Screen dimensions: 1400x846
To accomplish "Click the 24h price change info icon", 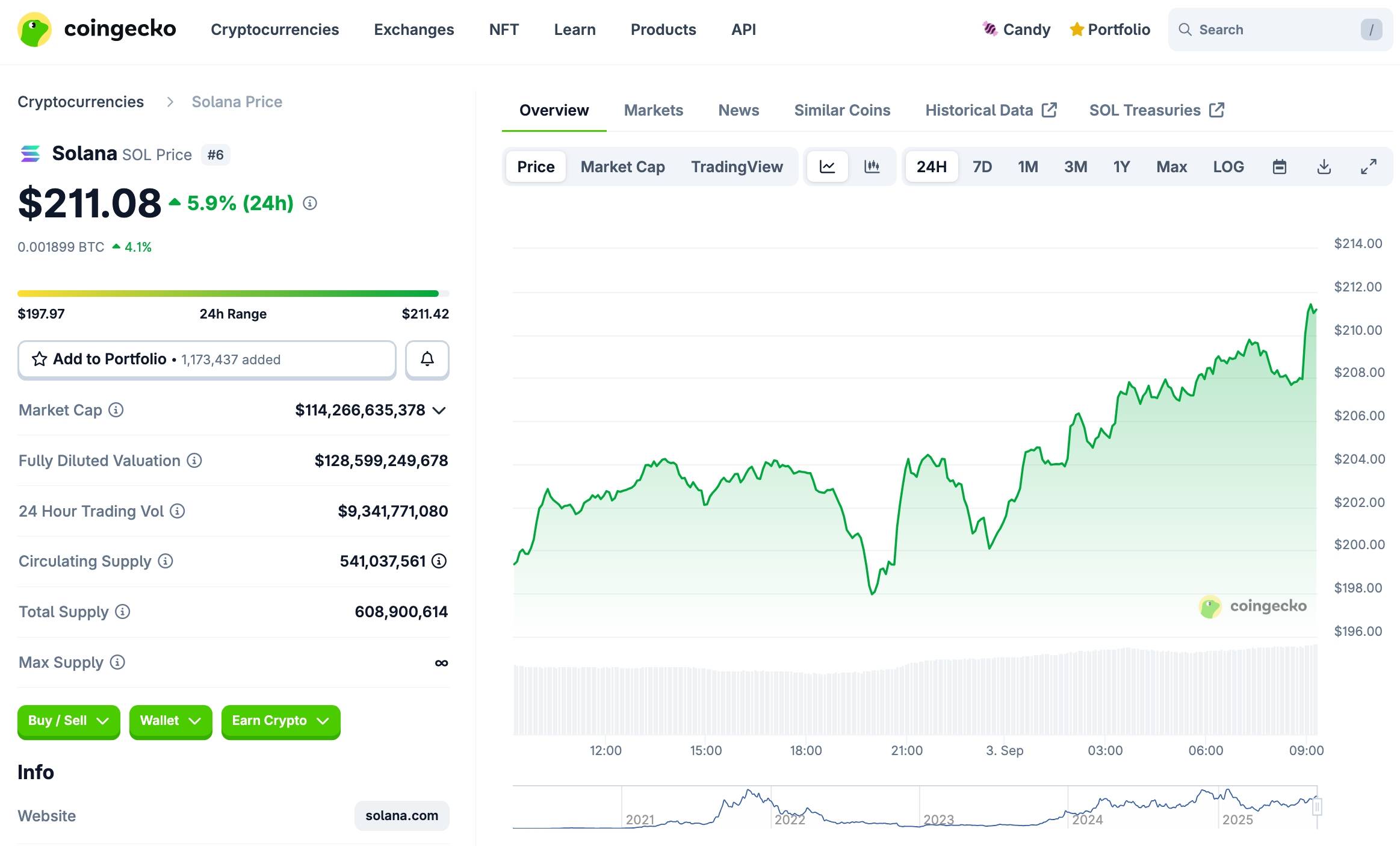I will [310, 204].
